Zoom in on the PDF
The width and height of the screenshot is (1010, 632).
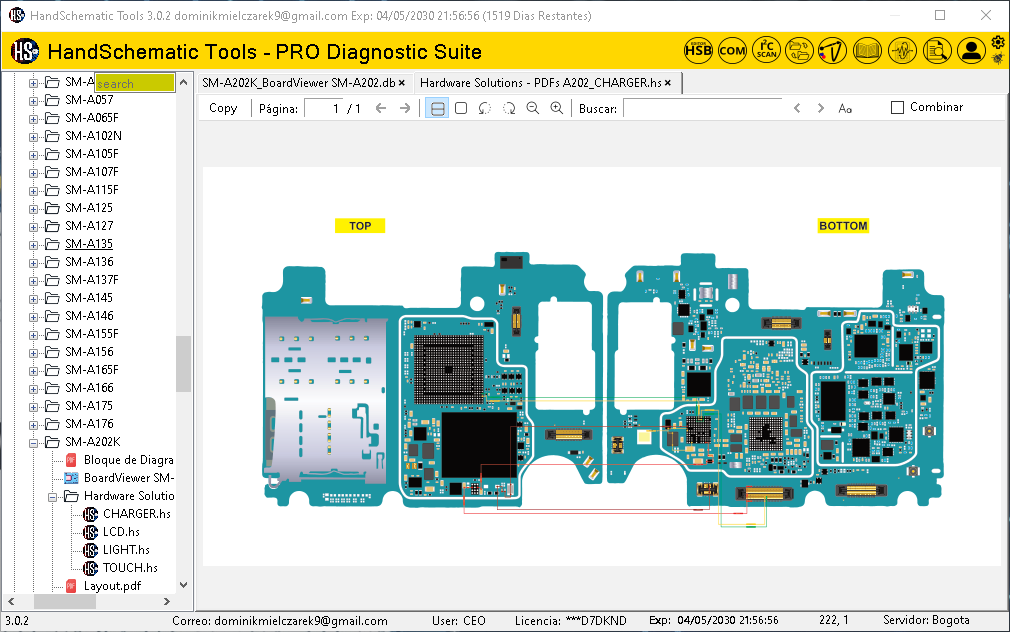pos(557,108)
